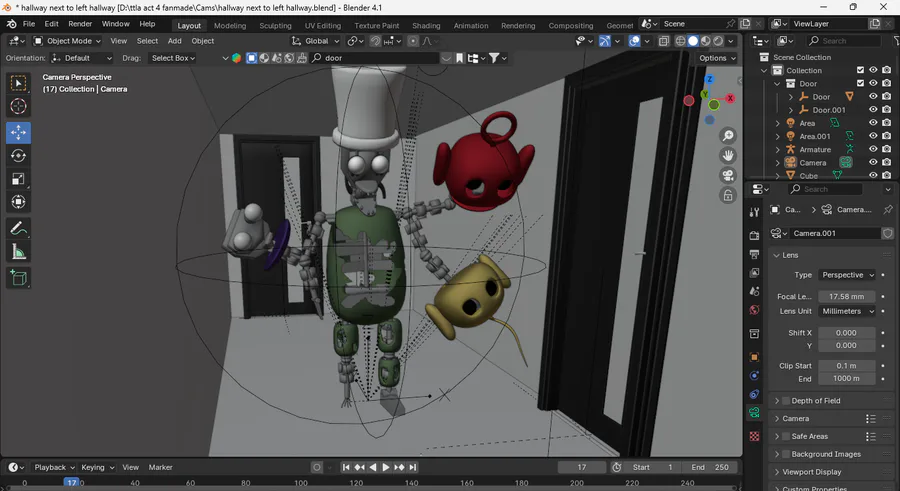Open the File menu
Image resolution: width=900 pixels, height=491 pixels.
(x=29, y=24)
